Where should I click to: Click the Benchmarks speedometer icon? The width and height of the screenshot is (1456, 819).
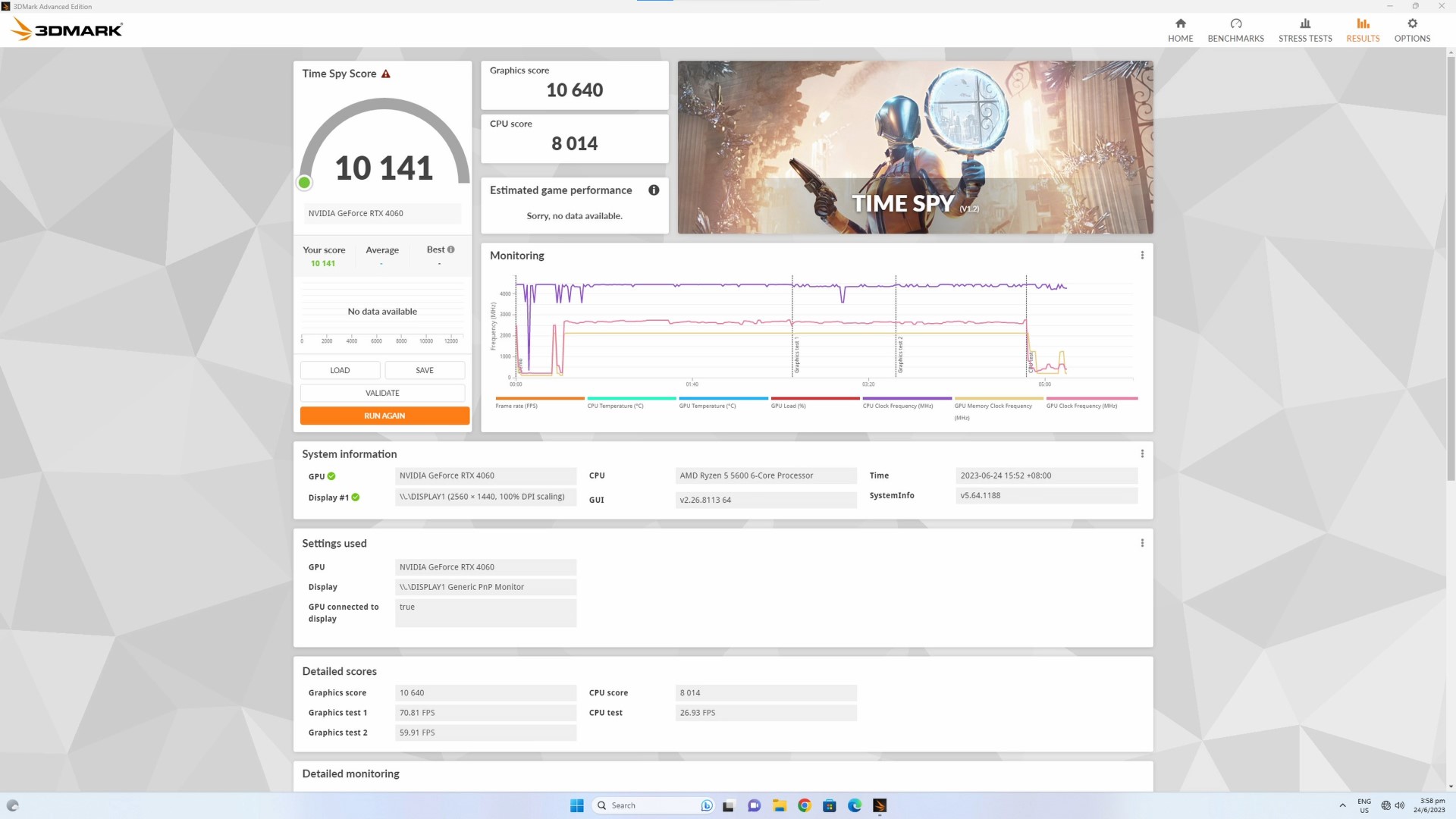[1235, 29]
